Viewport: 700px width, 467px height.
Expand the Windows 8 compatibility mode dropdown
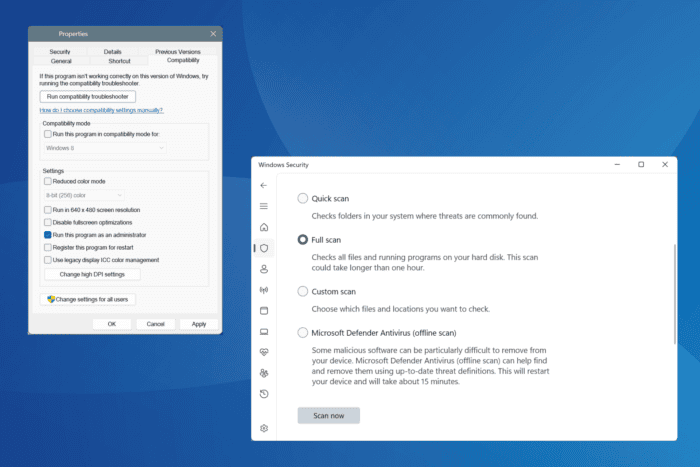pos(104,148)
